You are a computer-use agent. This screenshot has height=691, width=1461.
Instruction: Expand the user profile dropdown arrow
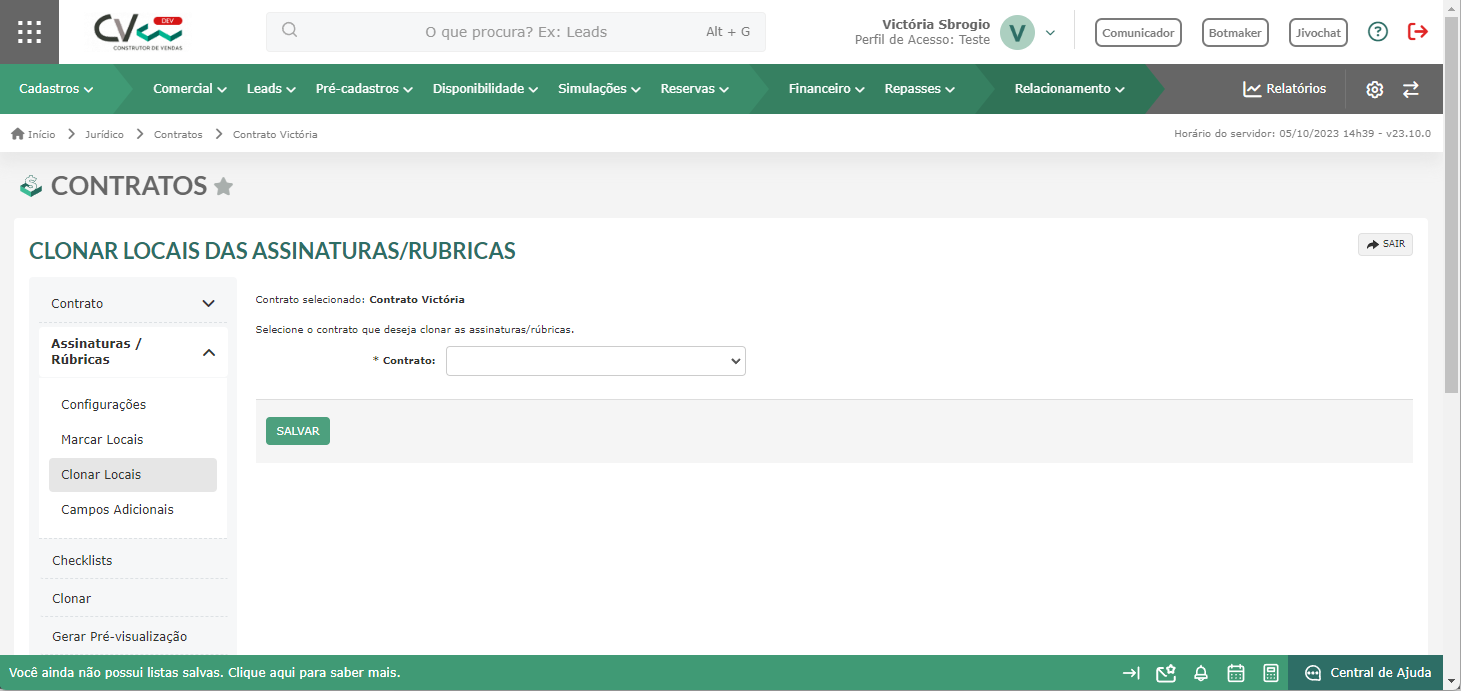click(1050, 33)
